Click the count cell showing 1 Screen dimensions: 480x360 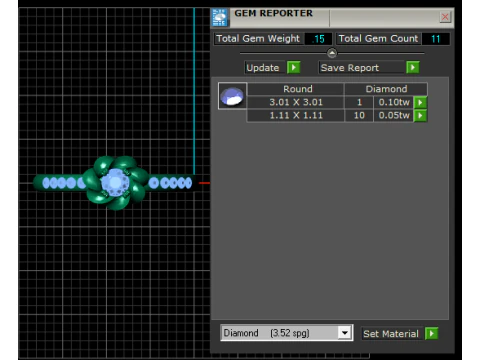pyautogui.click(x=359, y=102)
